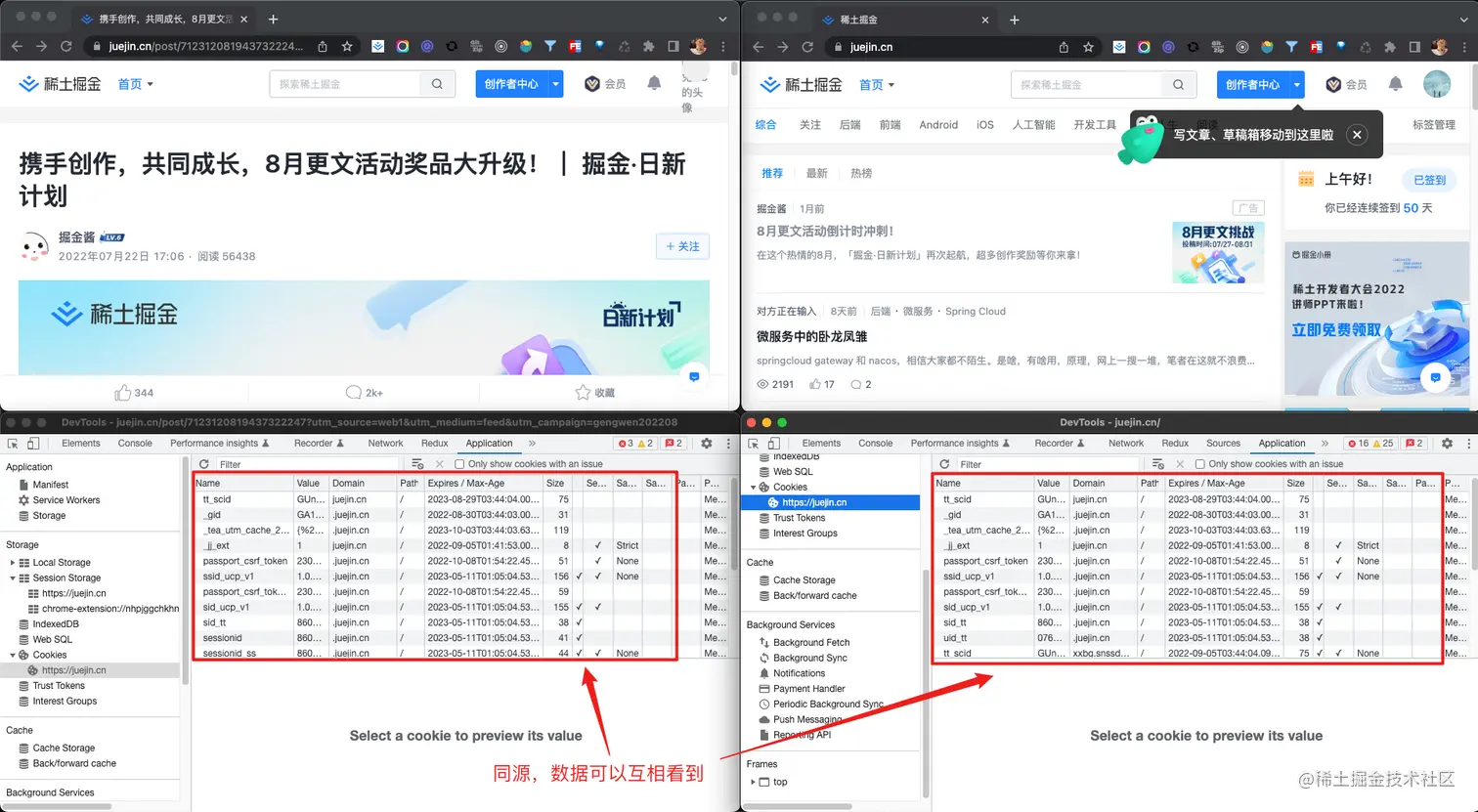Close the 写文章、草稿箱 tooltip
The width and height of the screenshot is (1478, 812).
click(x=1357, y=135)
